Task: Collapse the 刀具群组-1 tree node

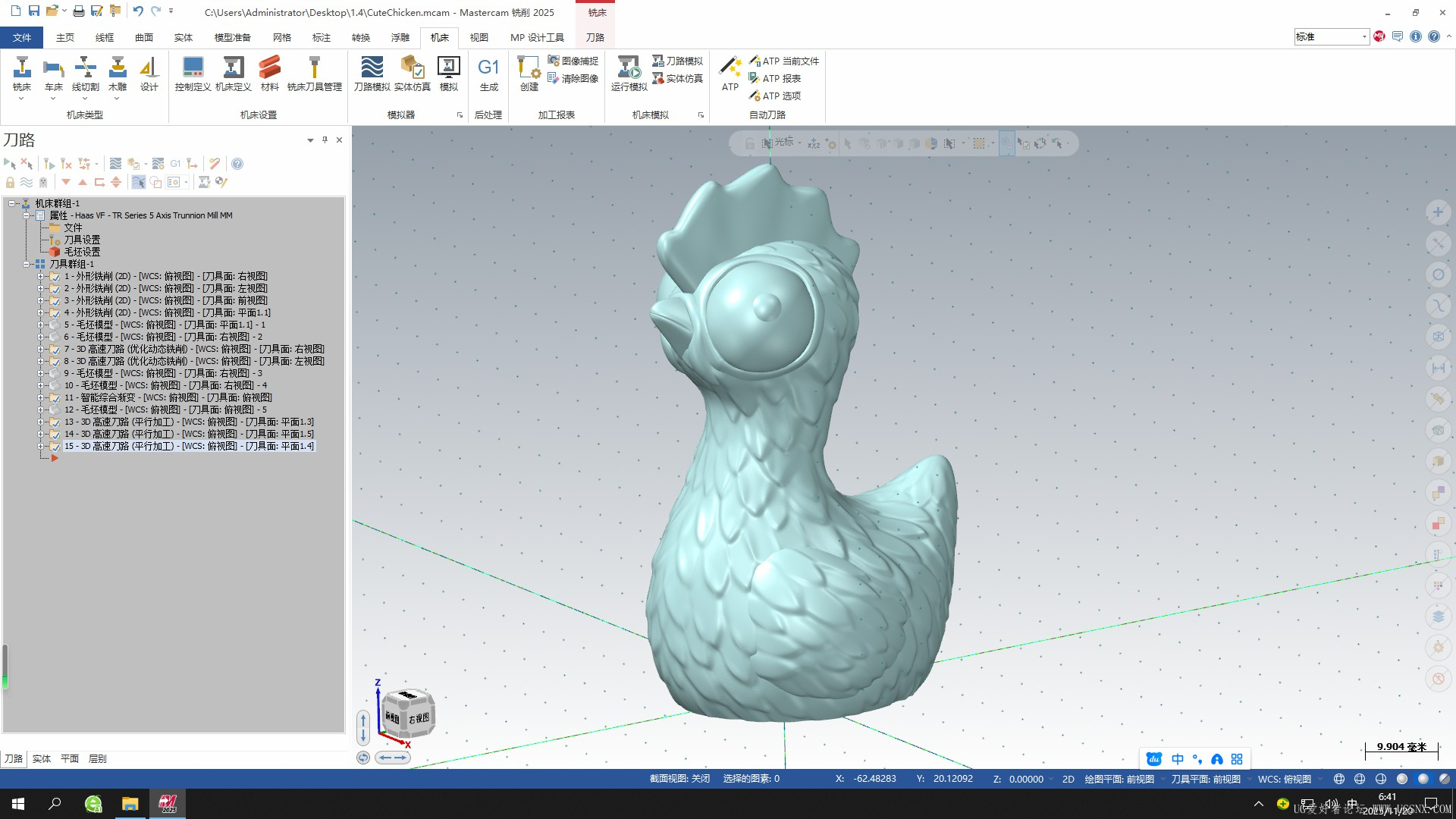Action: pos(27,265)
